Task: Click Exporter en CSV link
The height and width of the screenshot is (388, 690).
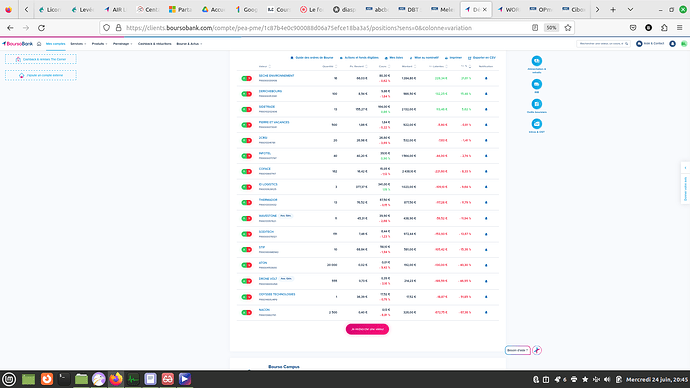Action: (x=482, y=58)
